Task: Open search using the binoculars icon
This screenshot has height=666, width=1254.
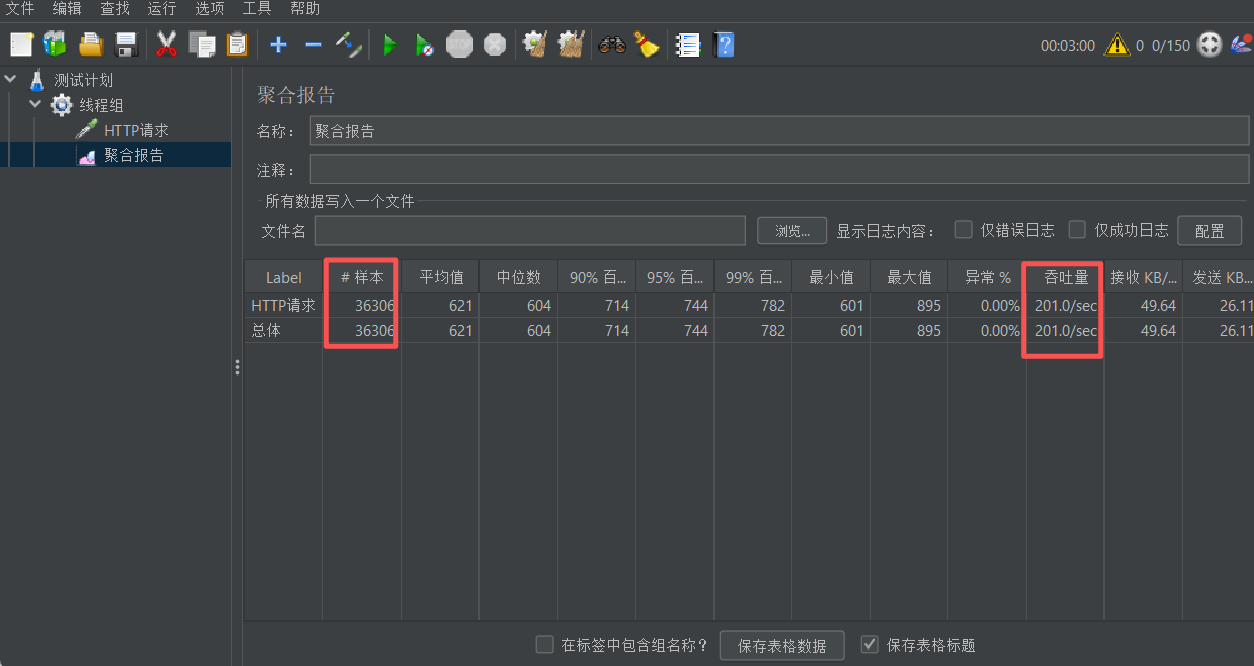Action: coord(611,44)
